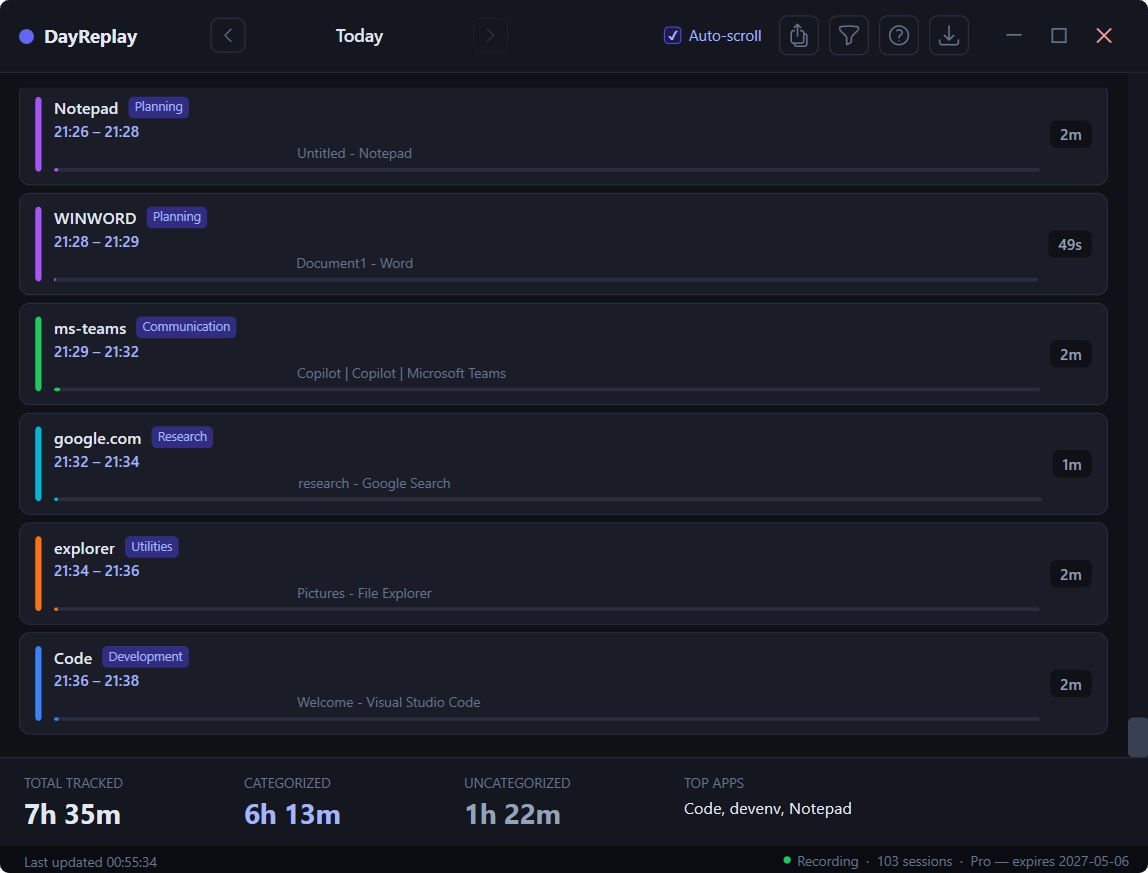Click the Notepad session progress bar
The width and height of the screenshot is (1148, 873).
coord(547,170)
